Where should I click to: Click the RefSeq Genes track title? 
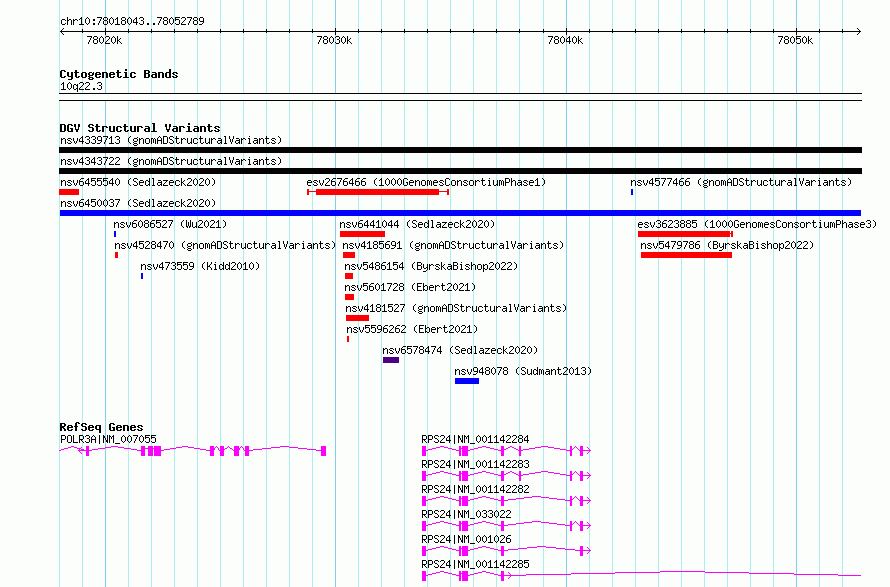101,427
